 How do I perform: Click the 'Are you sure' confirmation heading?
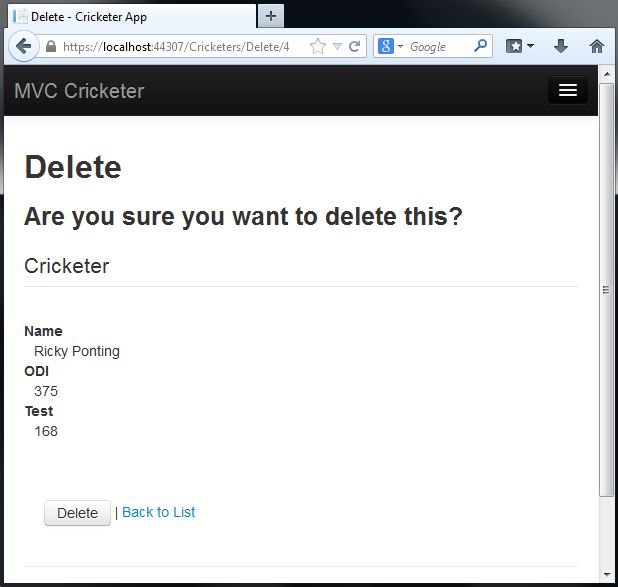pos(243,216)
